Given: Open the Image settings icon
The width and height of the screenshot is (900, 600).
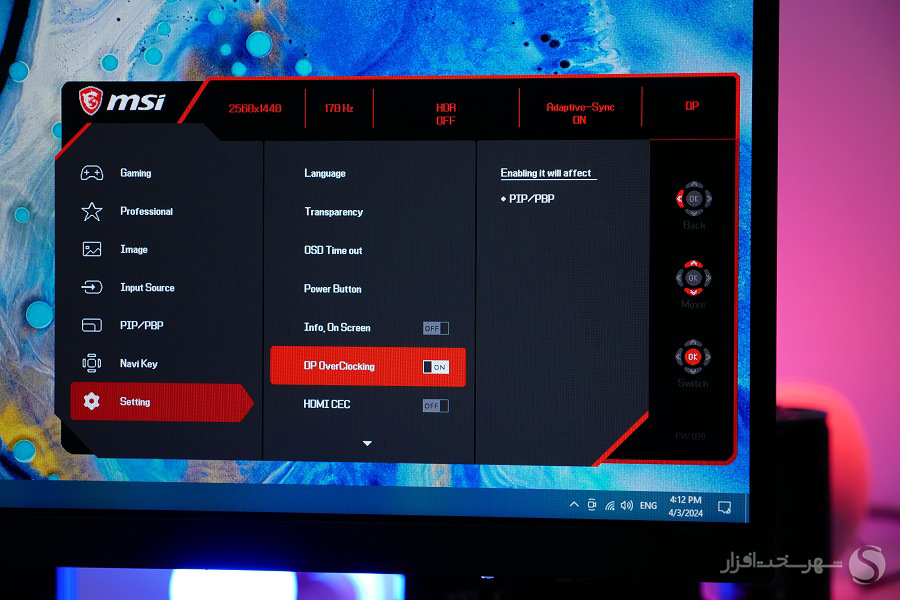Looking at the screenshot, I should (x=90, y=249).
